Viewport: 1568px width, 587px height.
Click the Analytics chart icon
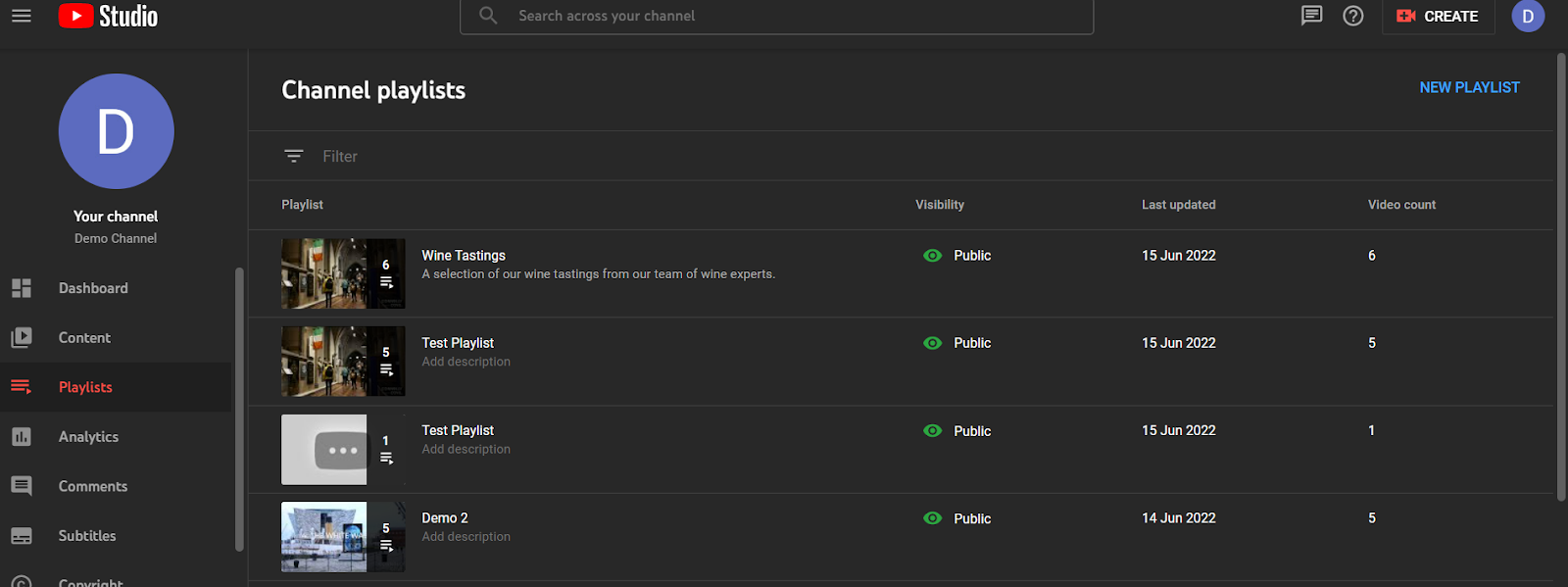click(x=22, y=437)
